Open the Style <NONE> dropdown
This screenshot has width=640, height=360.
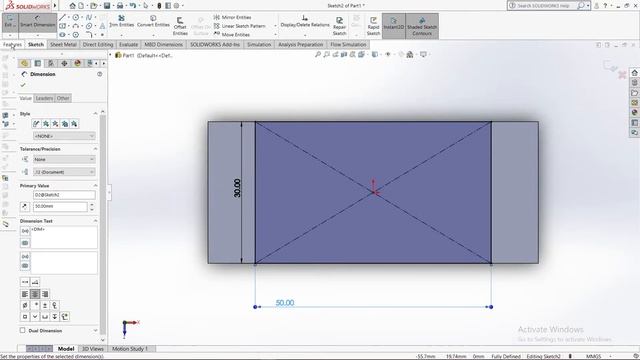64,136
